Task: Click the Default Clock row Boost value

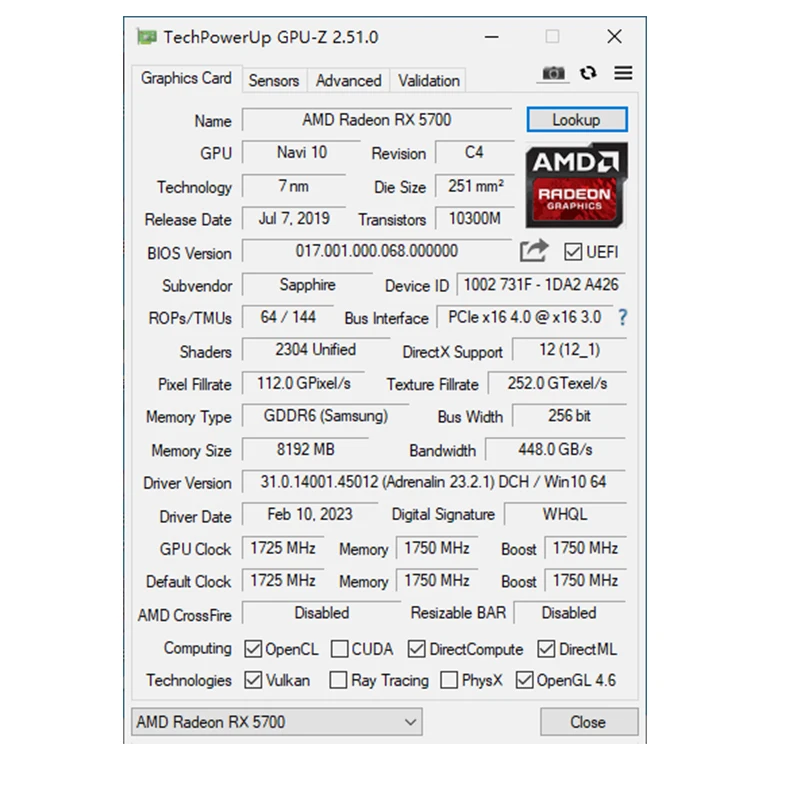Action: (586, 581)
